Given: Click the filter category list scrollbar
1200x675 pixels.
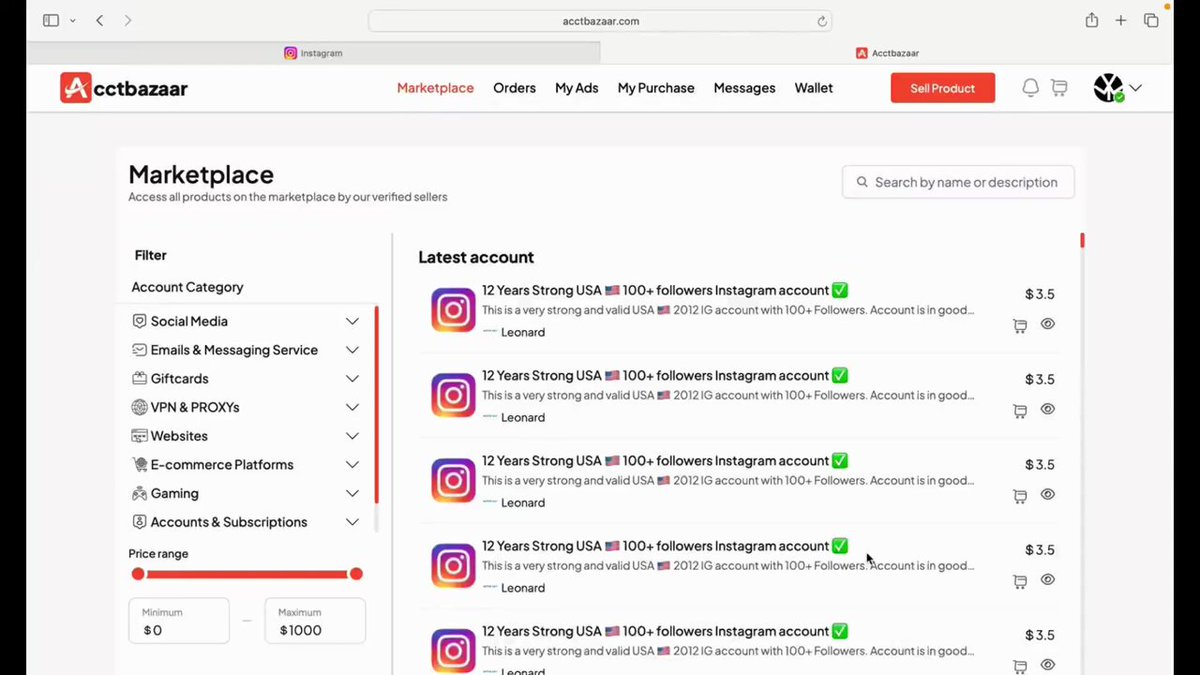Looking at the screenshot, I should pyautogui.click(x=376, y=405).
